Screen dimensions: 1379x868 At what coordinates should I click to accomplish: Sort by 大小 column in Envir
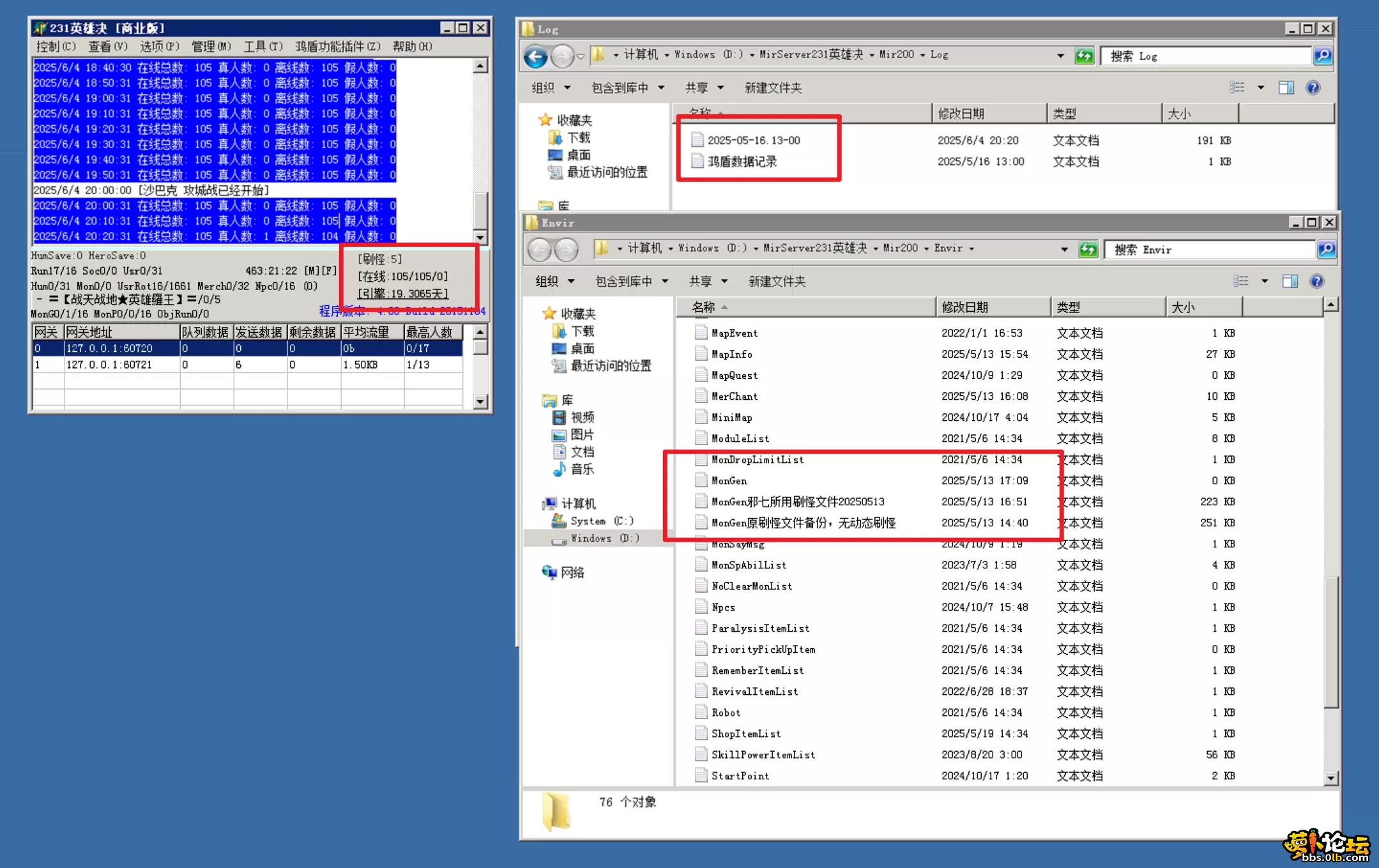tap(1204, 307)
